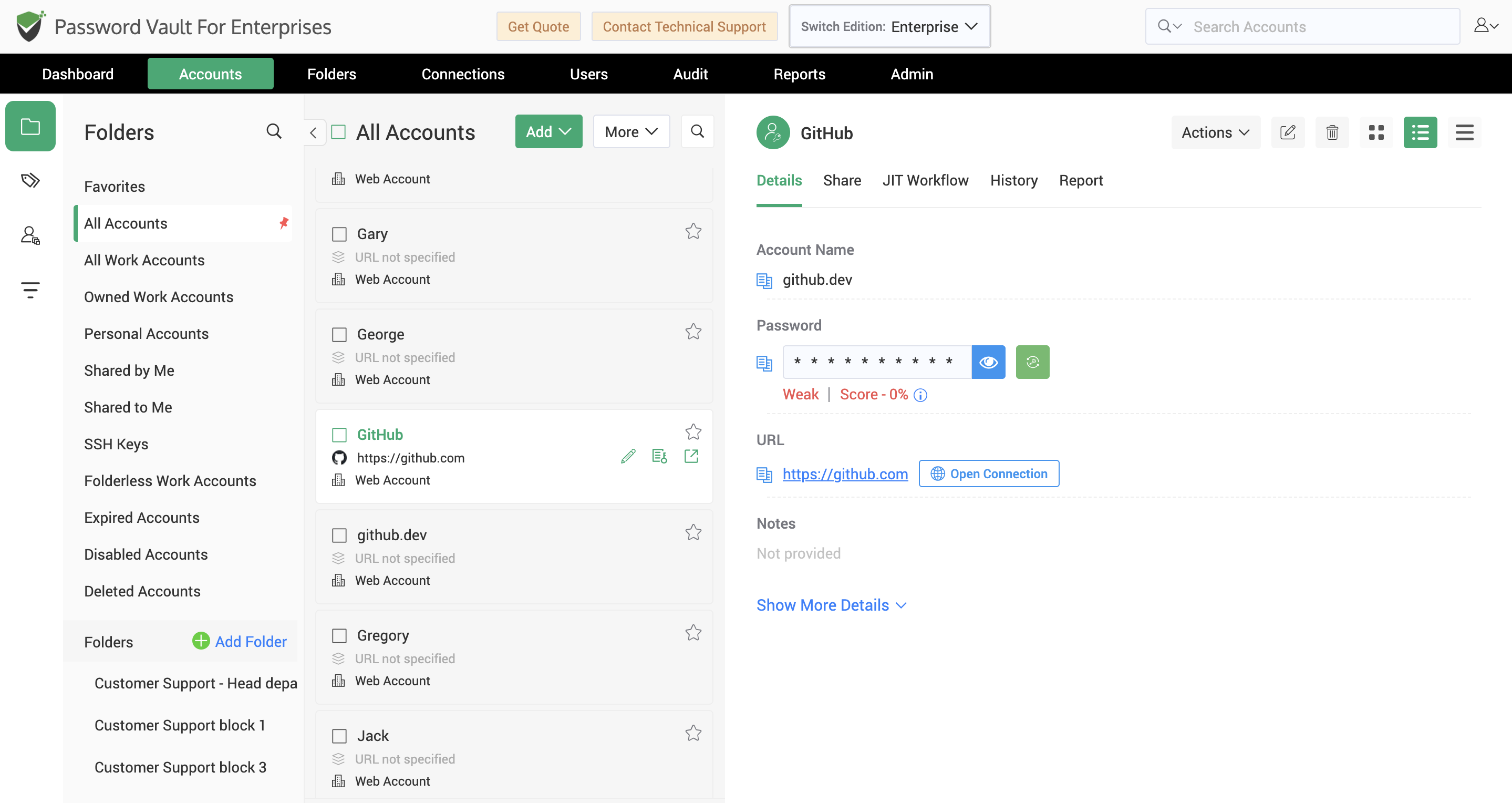This screenshot has height=803, width=1512.
Task: Click the Open Connection button
Action: point(988,473)
